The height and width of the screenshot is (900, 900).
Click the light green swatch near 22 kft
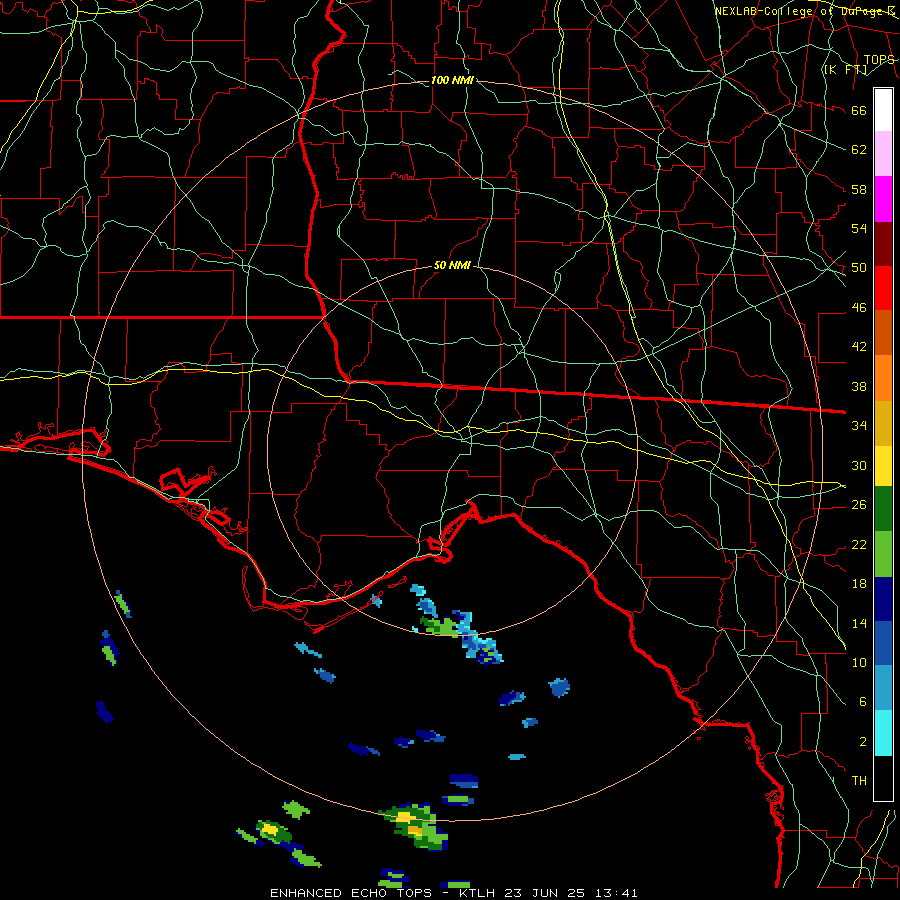click(883, 554)
